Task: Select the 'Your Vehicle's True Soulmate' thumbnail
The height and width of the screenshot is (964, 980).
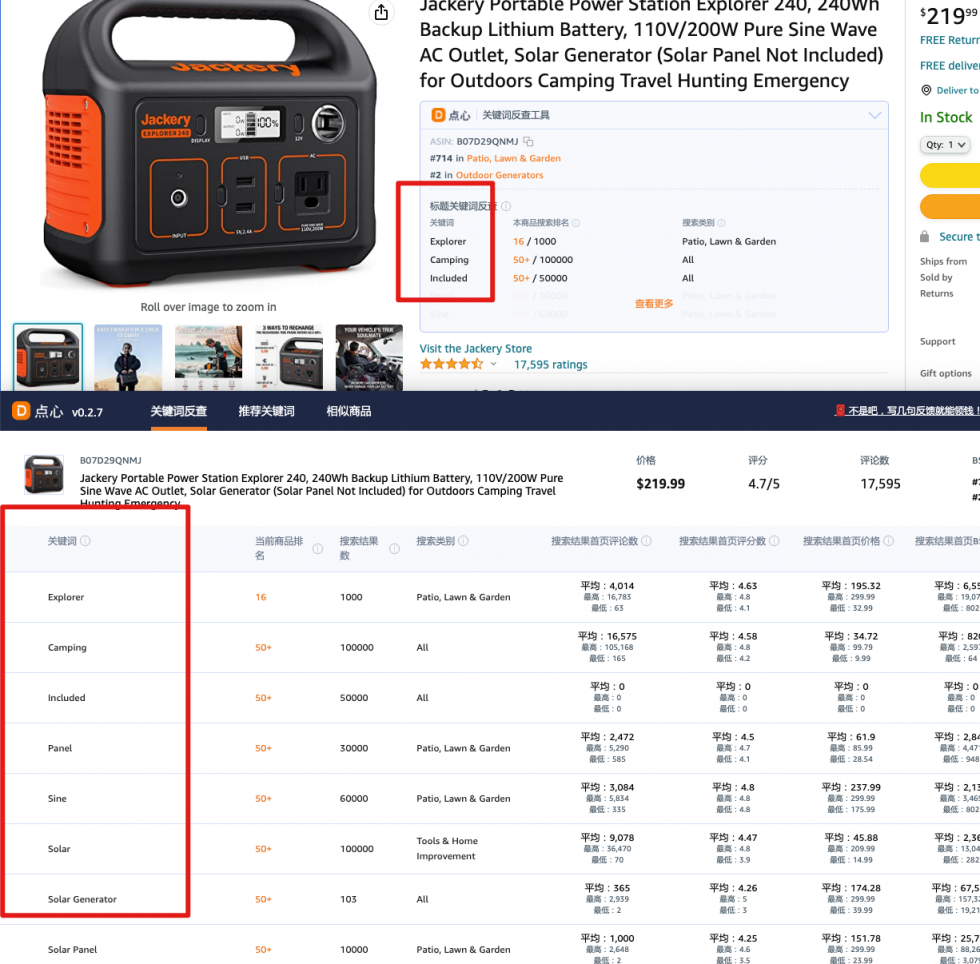Action: click(x=369, y=357)
